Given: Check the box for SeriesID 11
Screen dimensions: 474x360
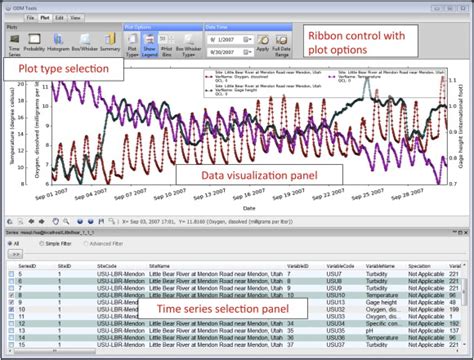Looking at the screenshot, I should click(x=11, y=316).
